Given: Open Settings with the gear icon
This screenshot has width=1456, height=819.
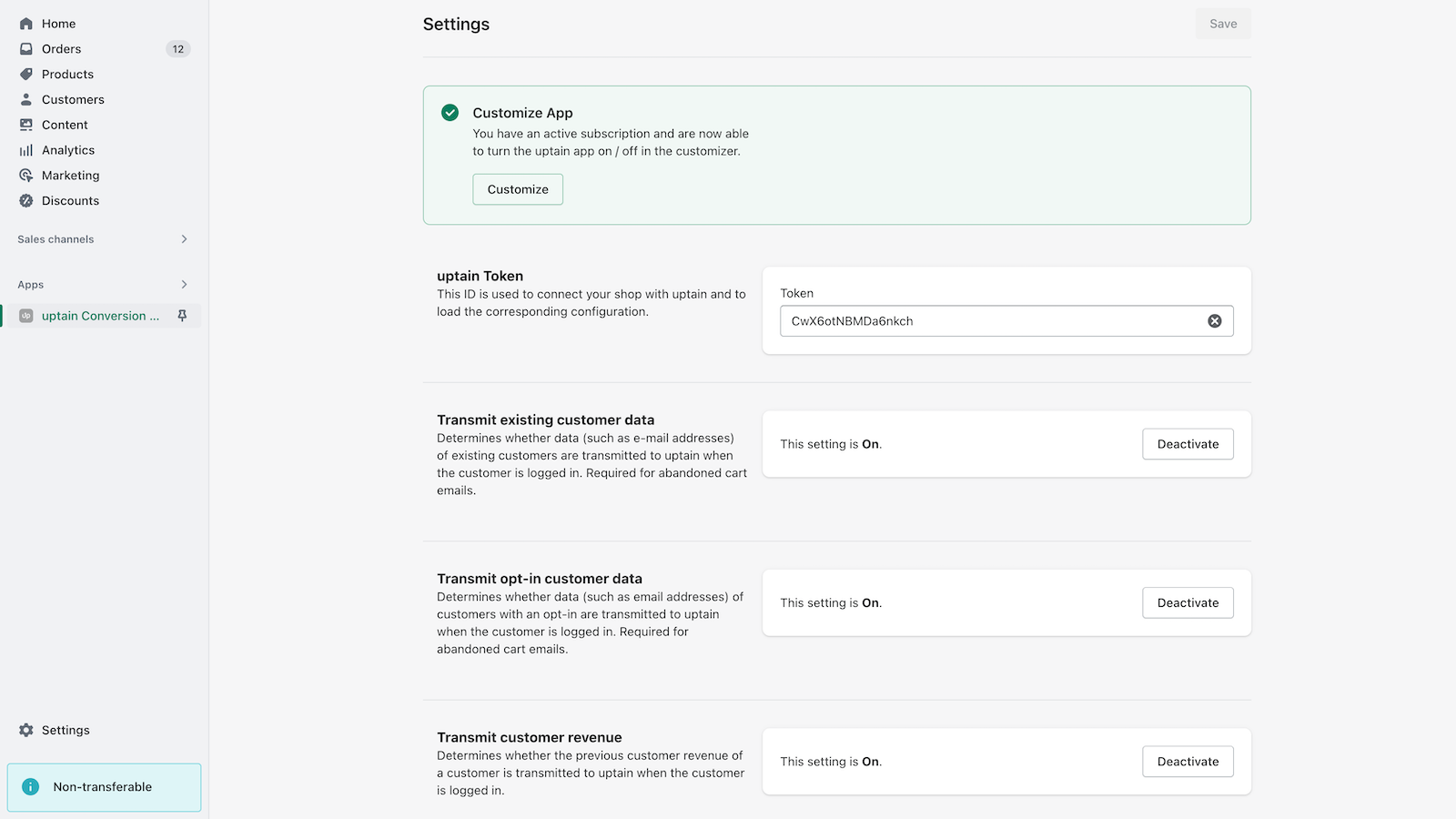Looking at the screenshot, I should tap(26, 730).
